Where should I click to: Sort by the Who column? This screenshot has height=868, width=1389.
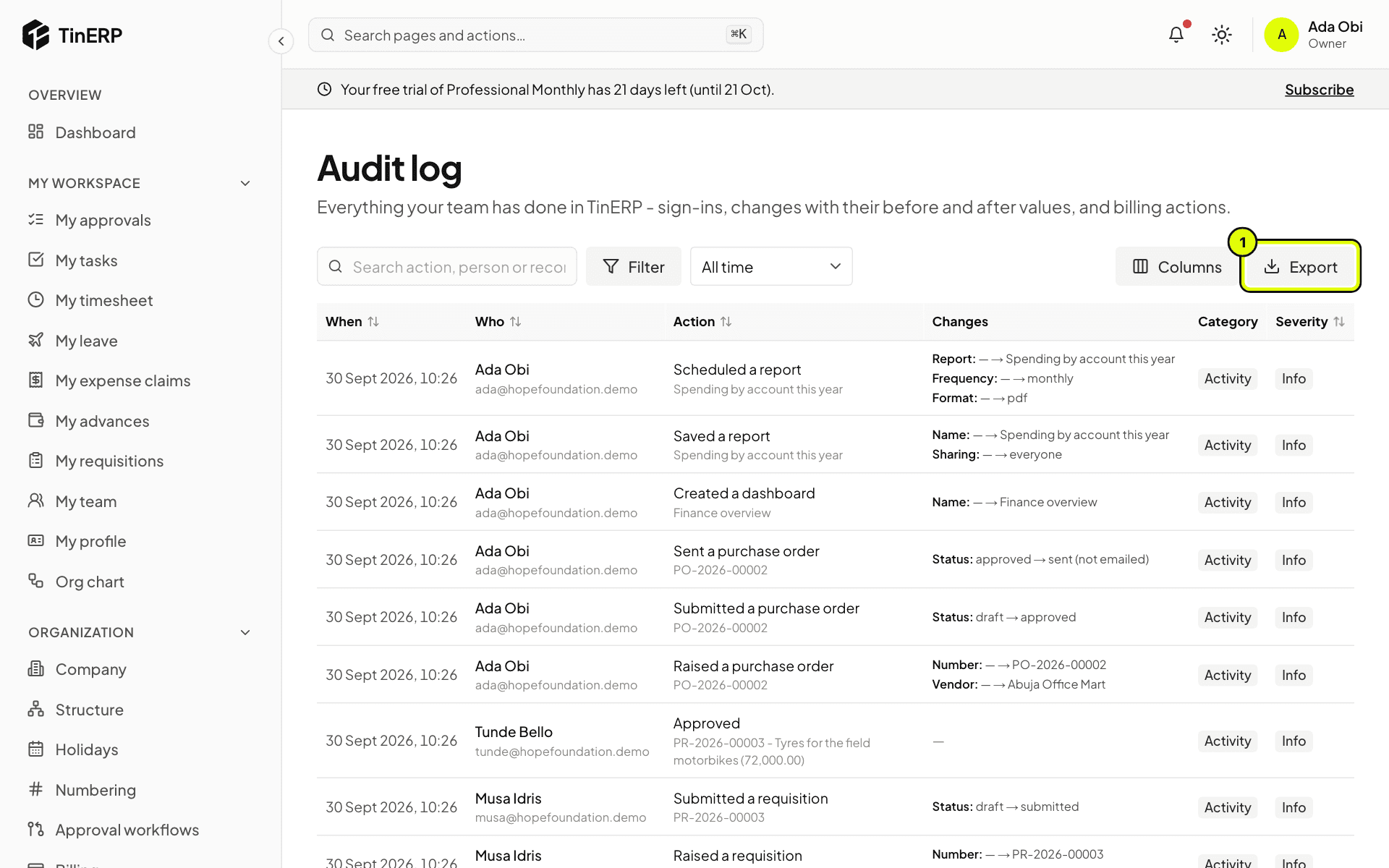coord(515,322)
